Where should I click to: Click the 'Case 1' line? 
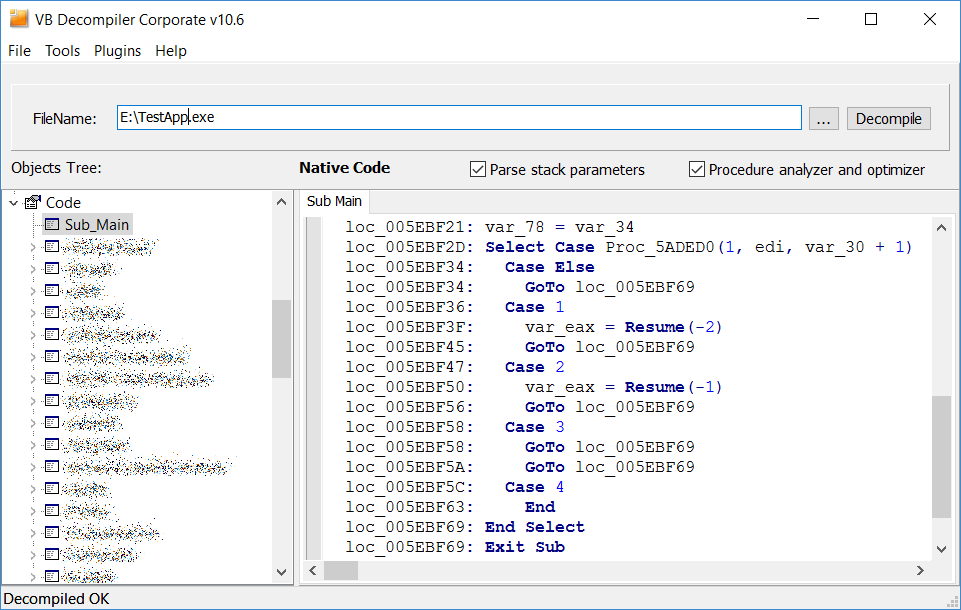(455, 307)
